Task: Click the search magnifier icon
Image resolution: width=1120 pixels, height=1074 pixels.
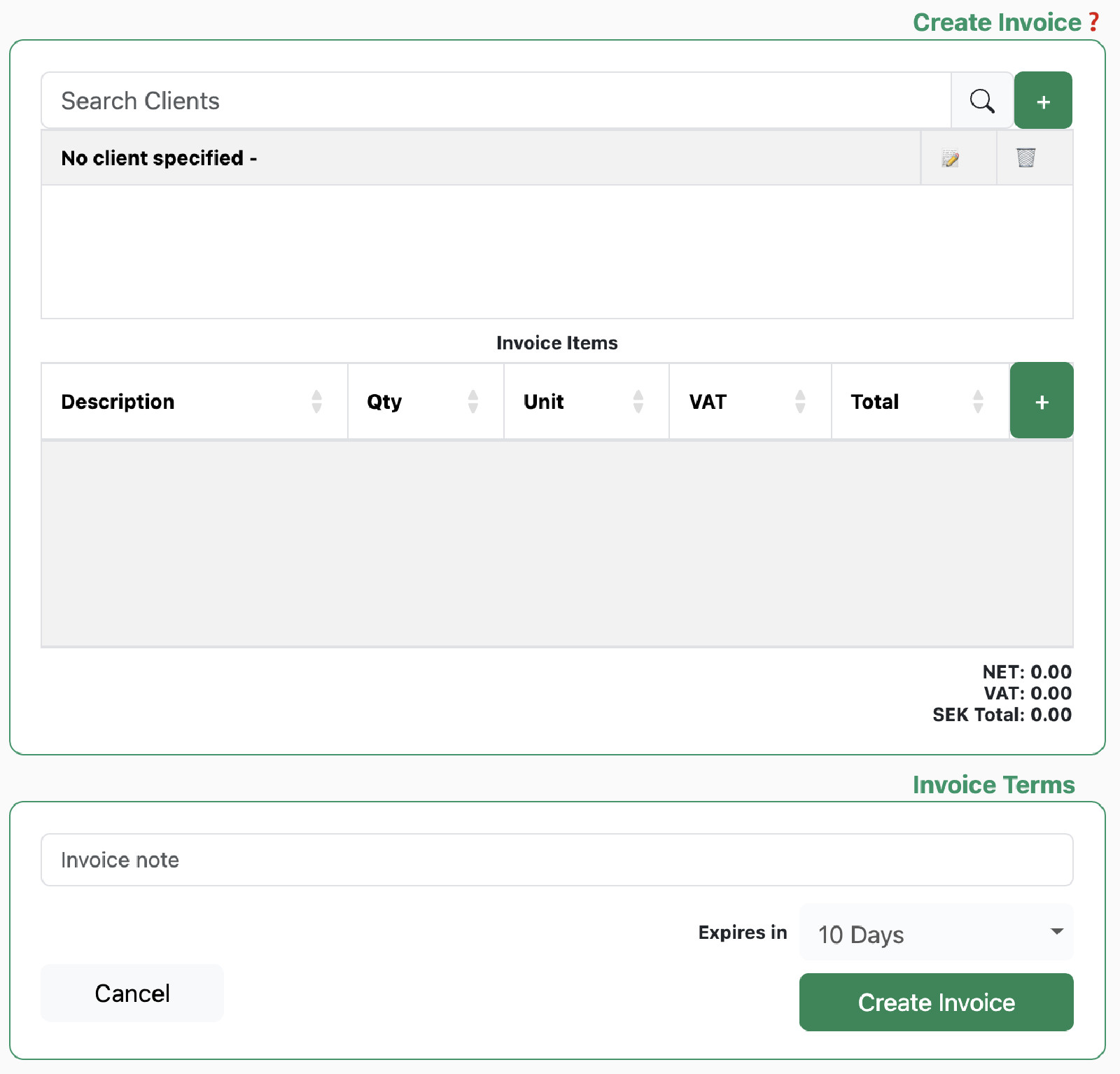Action: pos(982,101)
